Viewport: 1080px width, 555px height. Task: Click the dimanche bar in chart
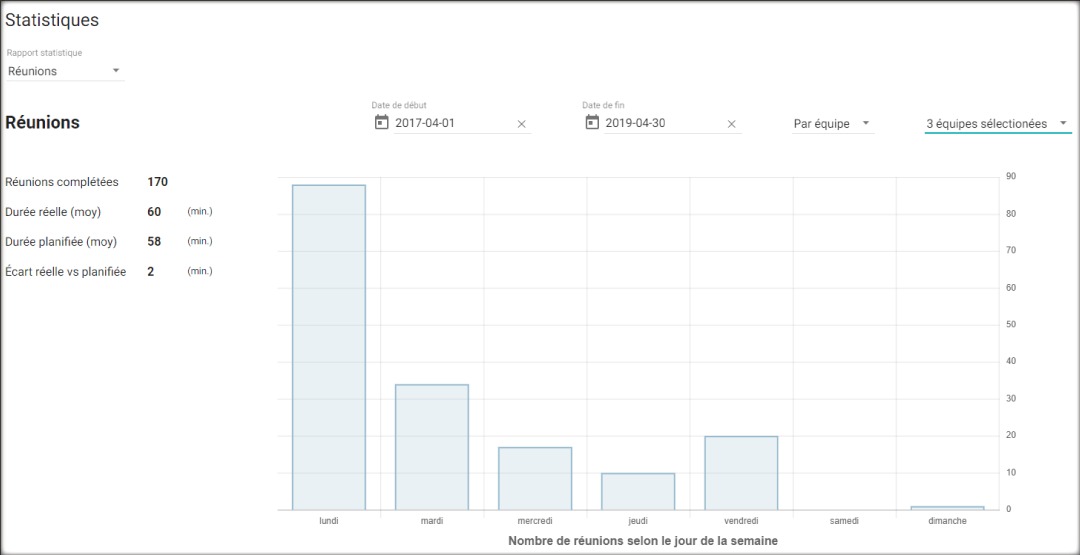coord(948,508)
